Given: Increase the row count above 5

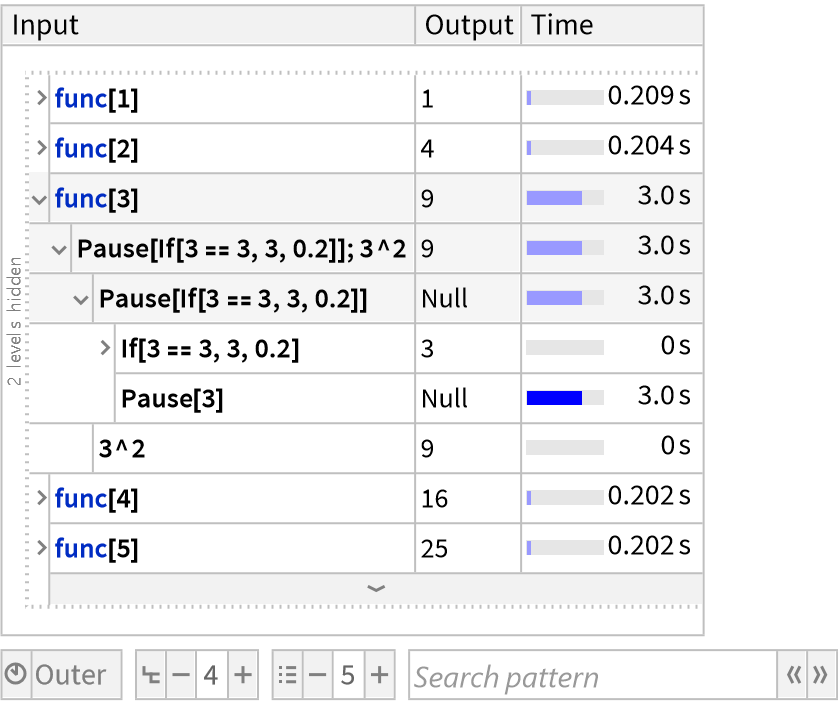Looking at the screenshot, I should click(379, 676).
